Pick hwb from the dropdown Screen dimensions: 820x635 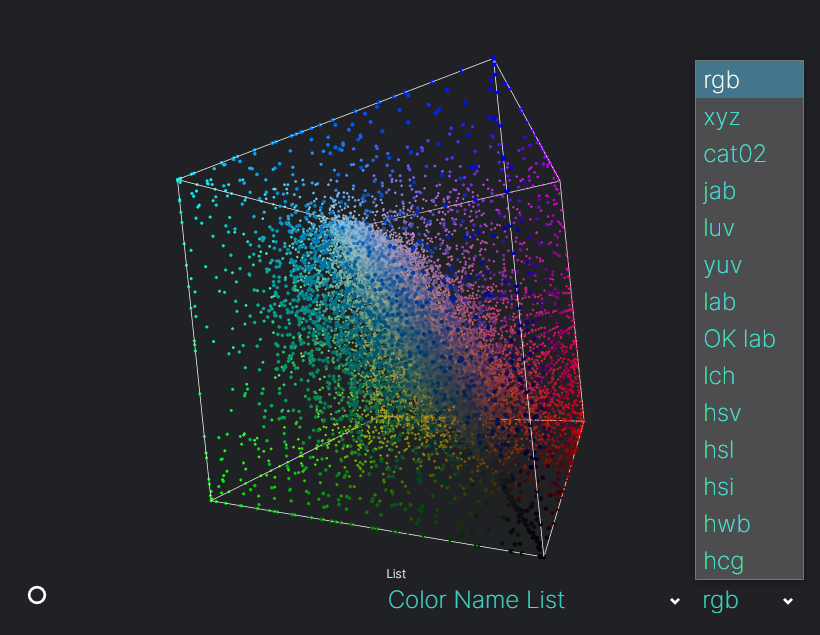click(749, 524)
